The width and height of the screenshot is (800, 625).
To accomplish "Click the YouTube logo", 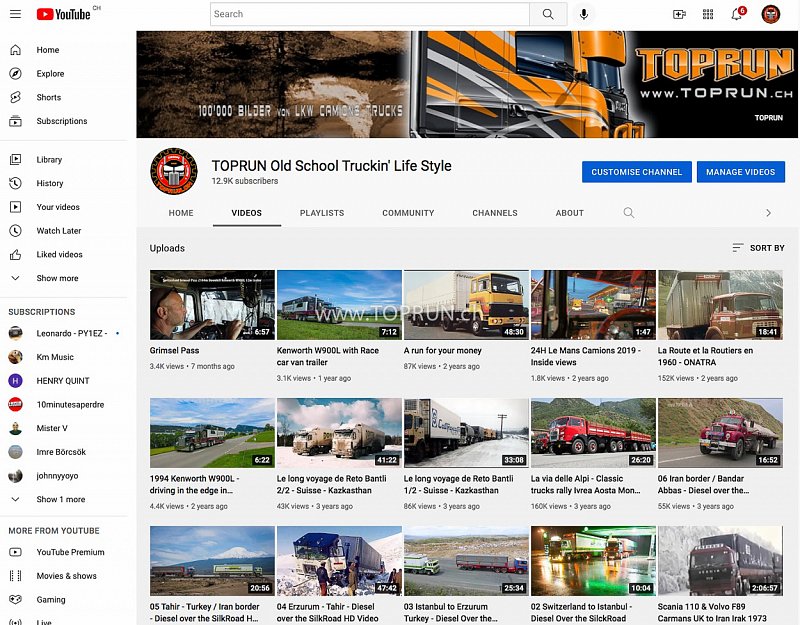I will 64,14.
